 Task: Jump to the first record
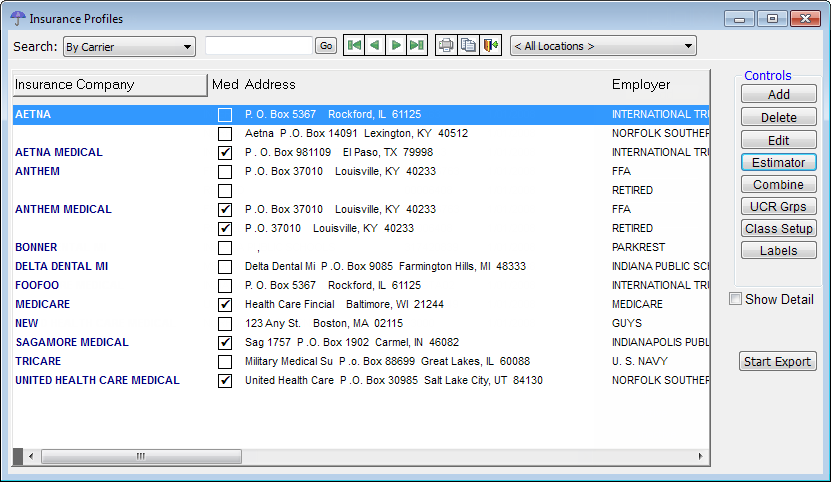click(354, 46)
